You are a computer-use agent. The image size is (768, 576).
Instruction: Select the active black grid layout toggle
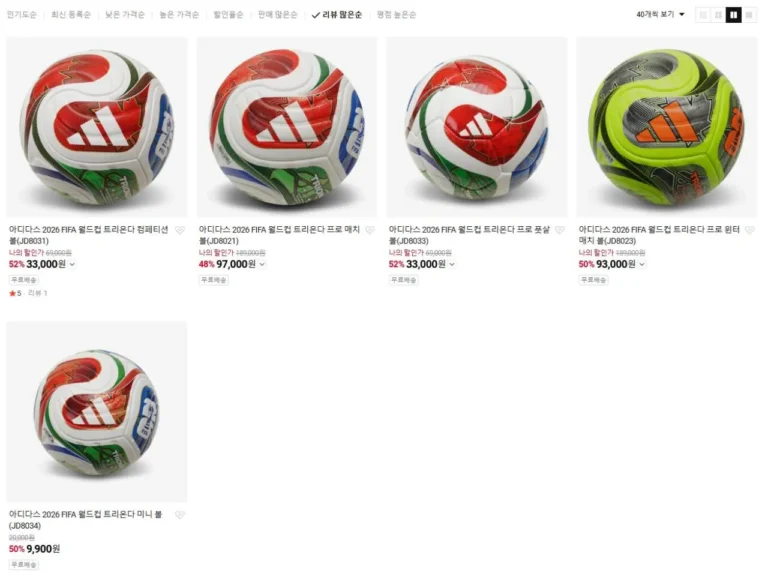733,15
